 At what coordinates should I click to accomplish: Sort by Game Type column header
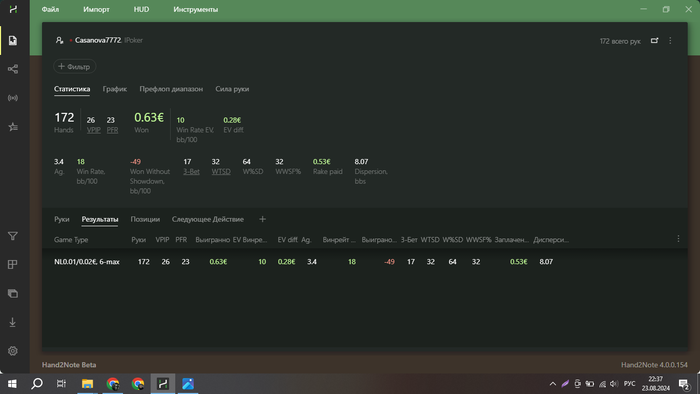pos(71,240)
